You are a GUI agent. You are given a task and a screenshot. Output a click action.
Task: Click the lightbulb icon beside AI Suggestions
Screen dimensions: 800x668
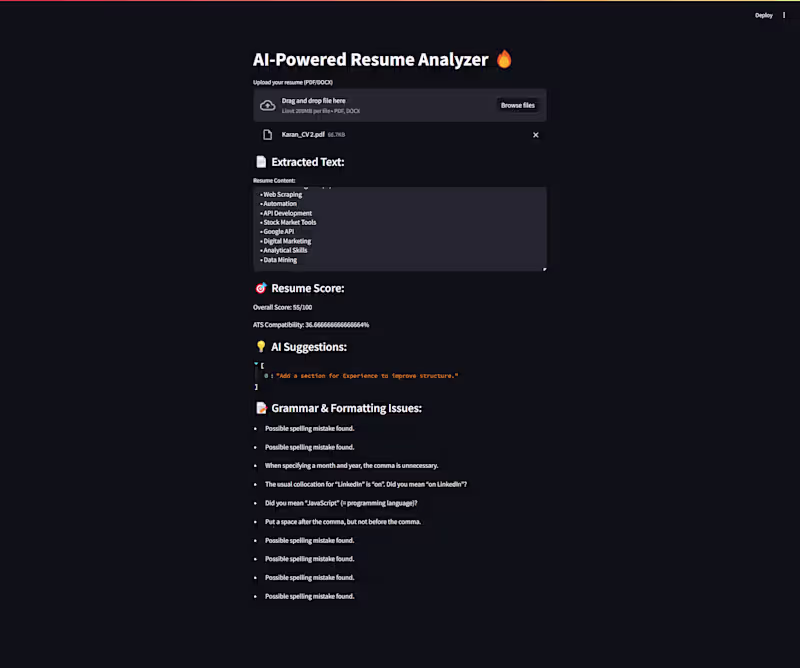261,347
